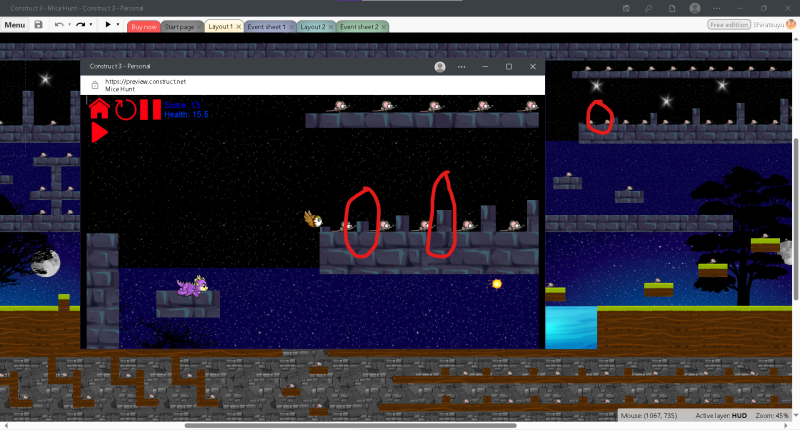Close the Event sheet 2 tab

coord(384,27)
